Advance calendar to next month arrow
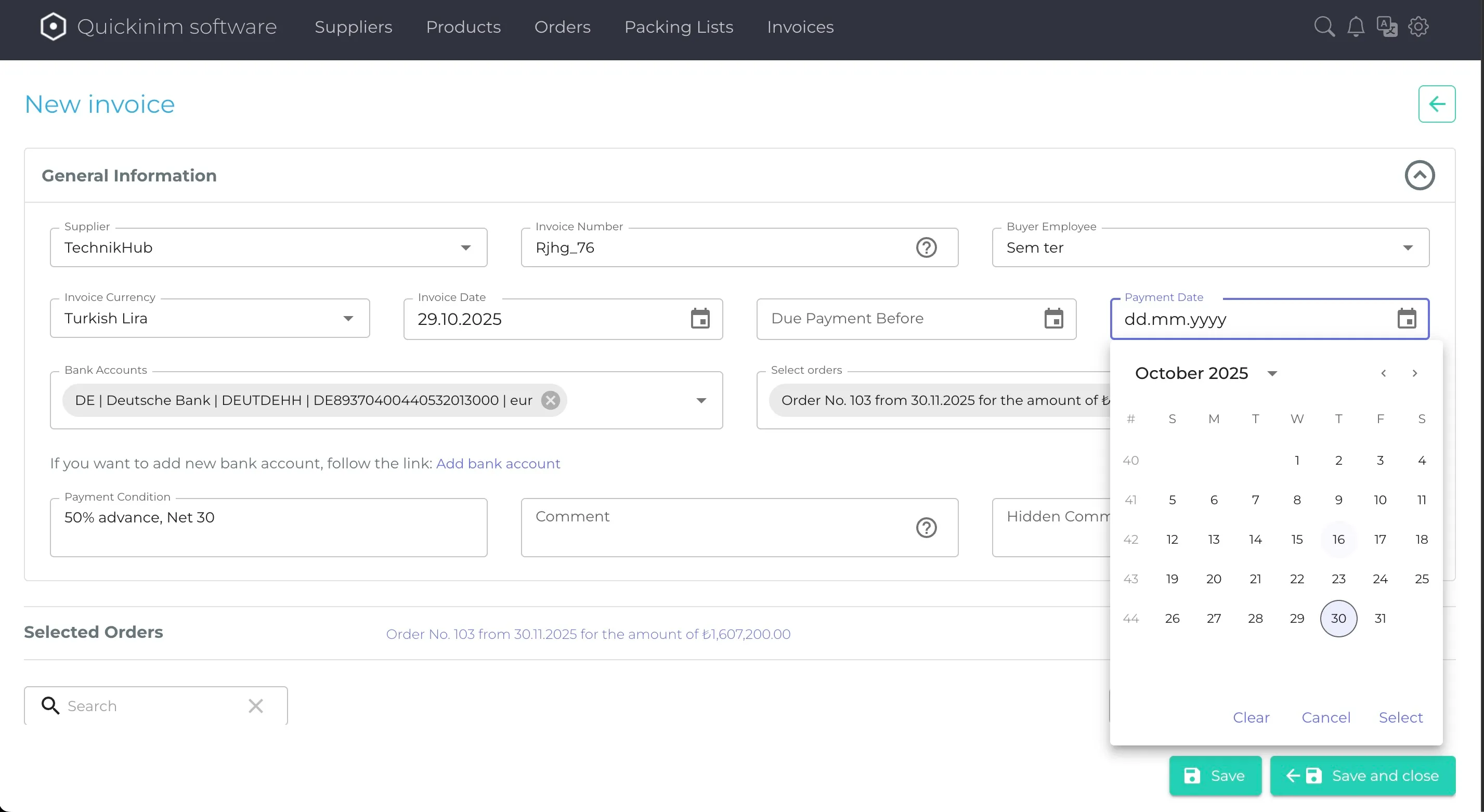 click(1415, 373)
